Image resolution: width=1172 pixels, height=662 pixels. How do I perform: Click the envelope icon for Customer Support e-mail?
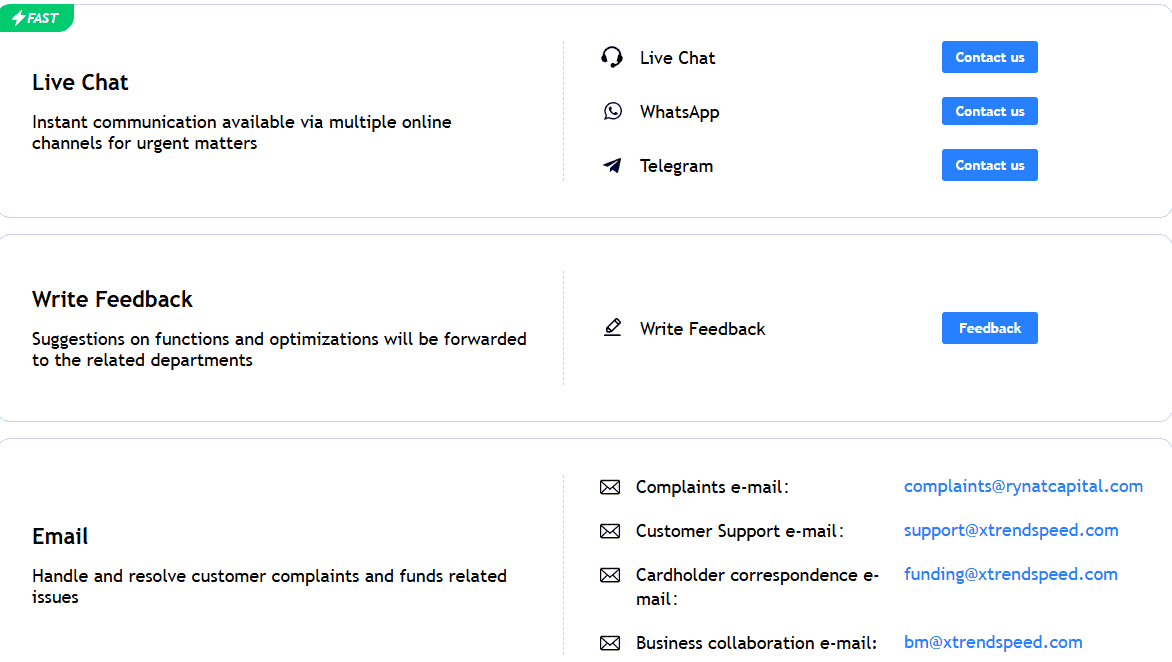point(610,531)
